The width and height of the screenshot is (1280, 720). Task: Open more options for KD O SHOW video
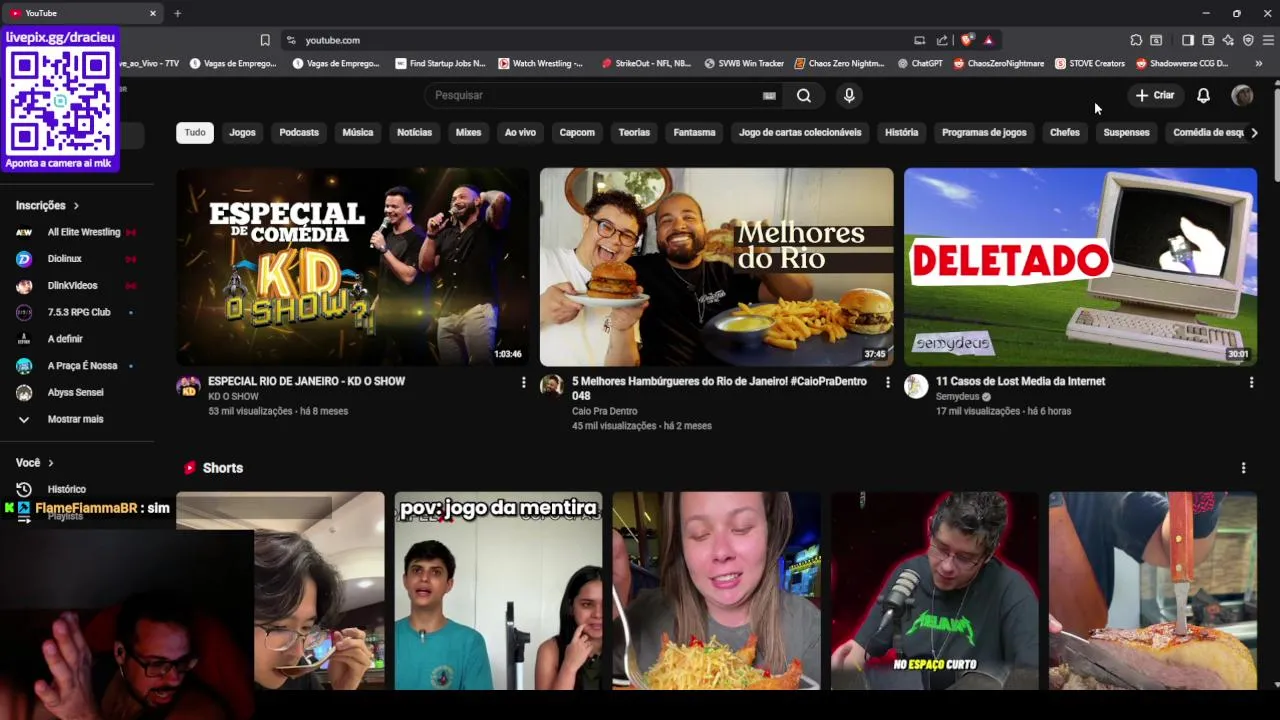pos(523,382)
